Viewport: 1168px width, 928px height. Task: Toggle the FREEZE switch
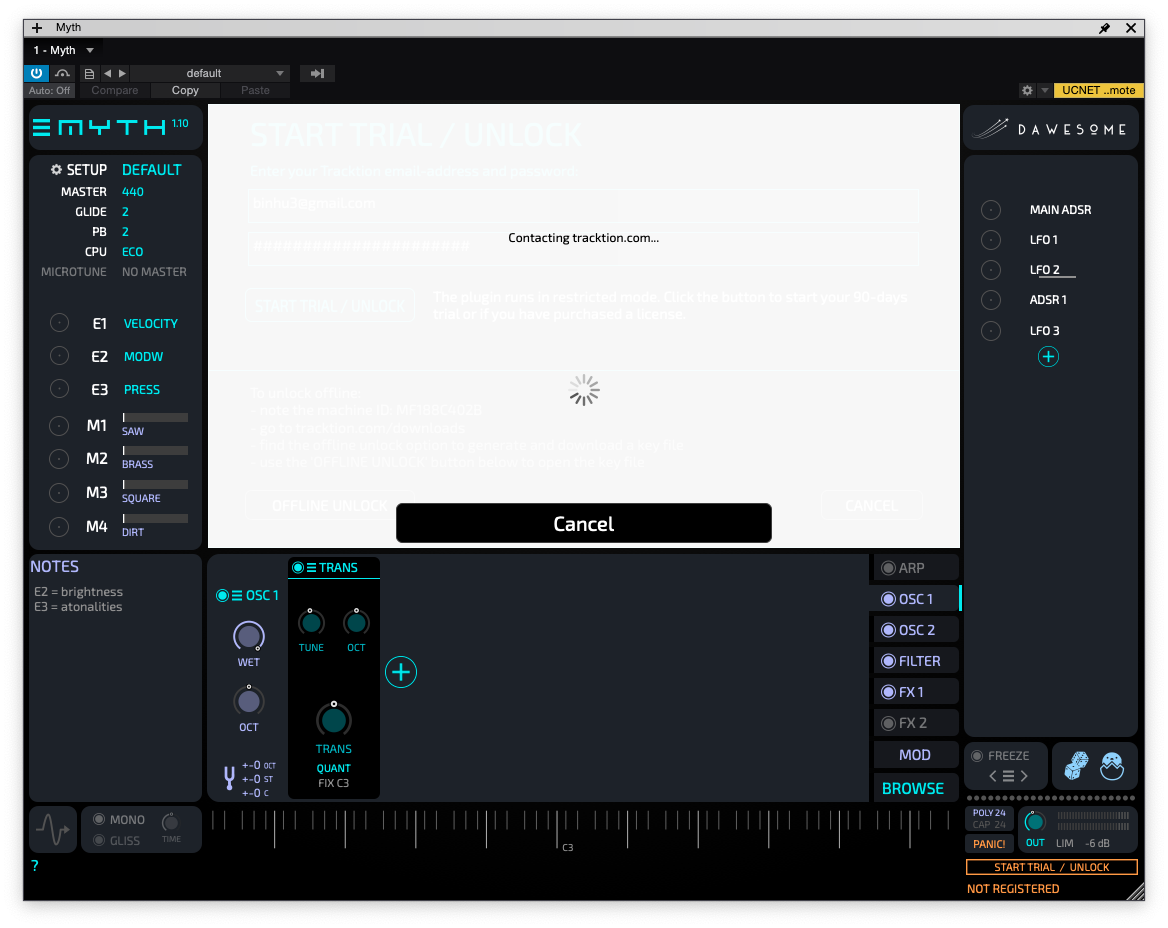[x=977, y=756]
